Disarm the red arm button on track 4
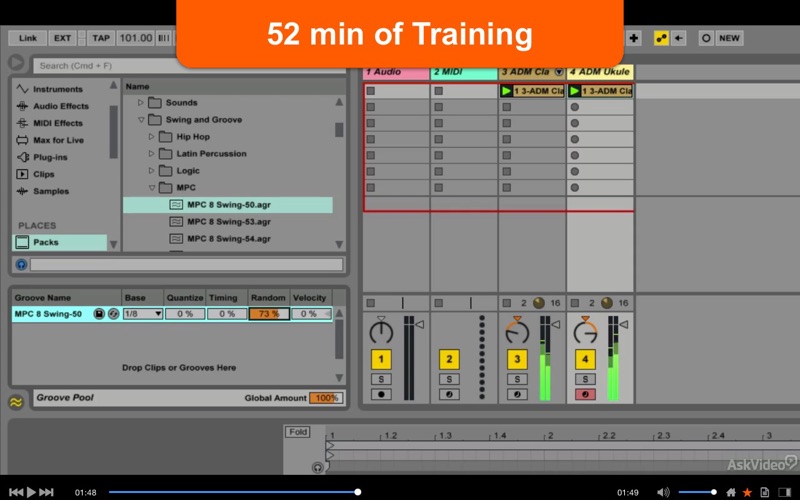Image resolution: width=800 pixels, height=500 pixels. [x=585, y=394]
